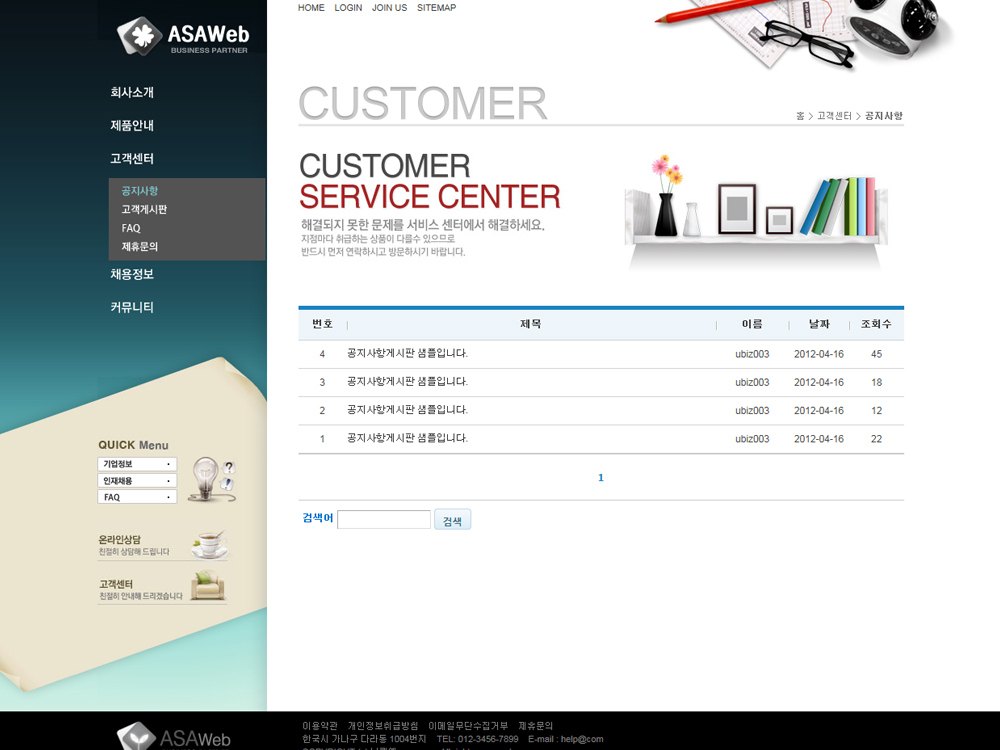Click the armchair icon beside 고객센터
Viewport: 1000px width, 750px height.
208,586
